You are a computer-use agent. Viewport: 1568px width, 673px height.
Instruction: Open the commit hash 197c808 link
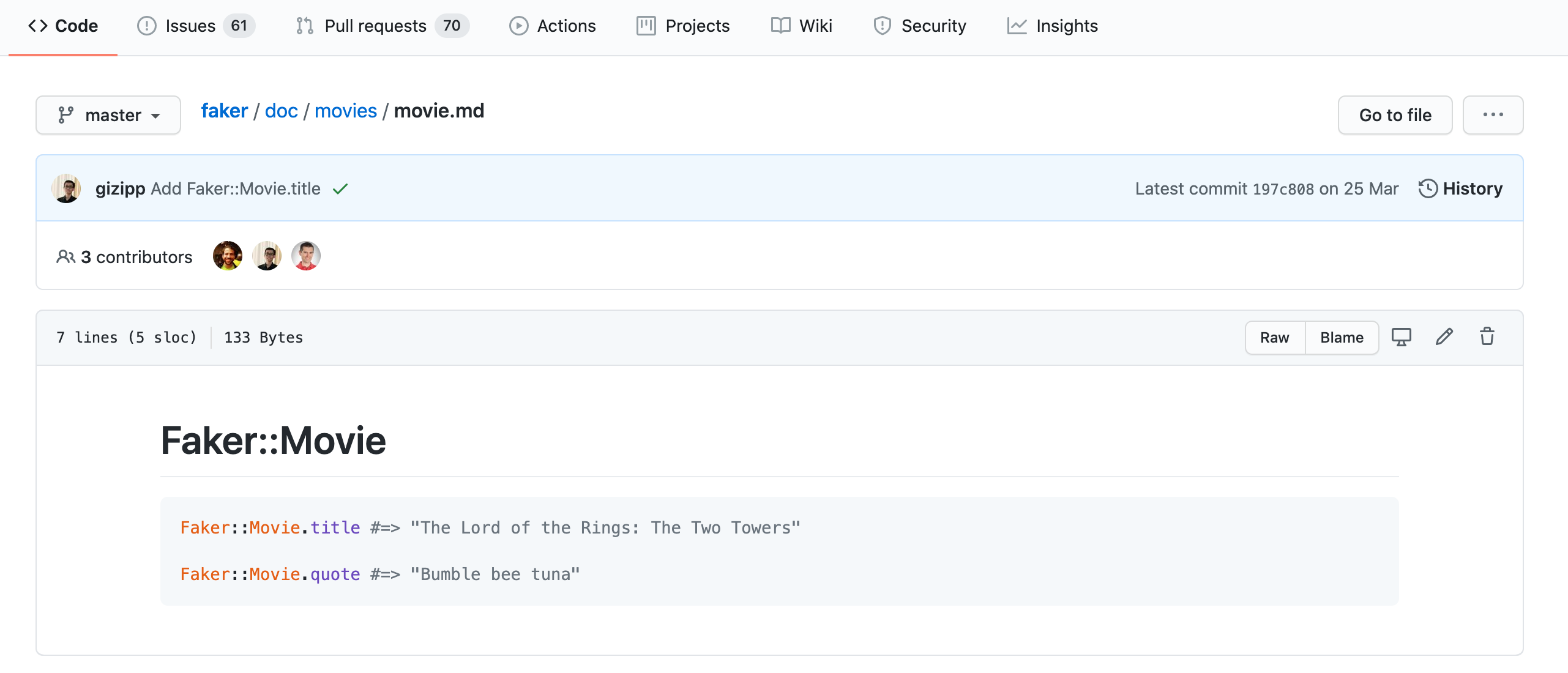tap(1283, 189)
